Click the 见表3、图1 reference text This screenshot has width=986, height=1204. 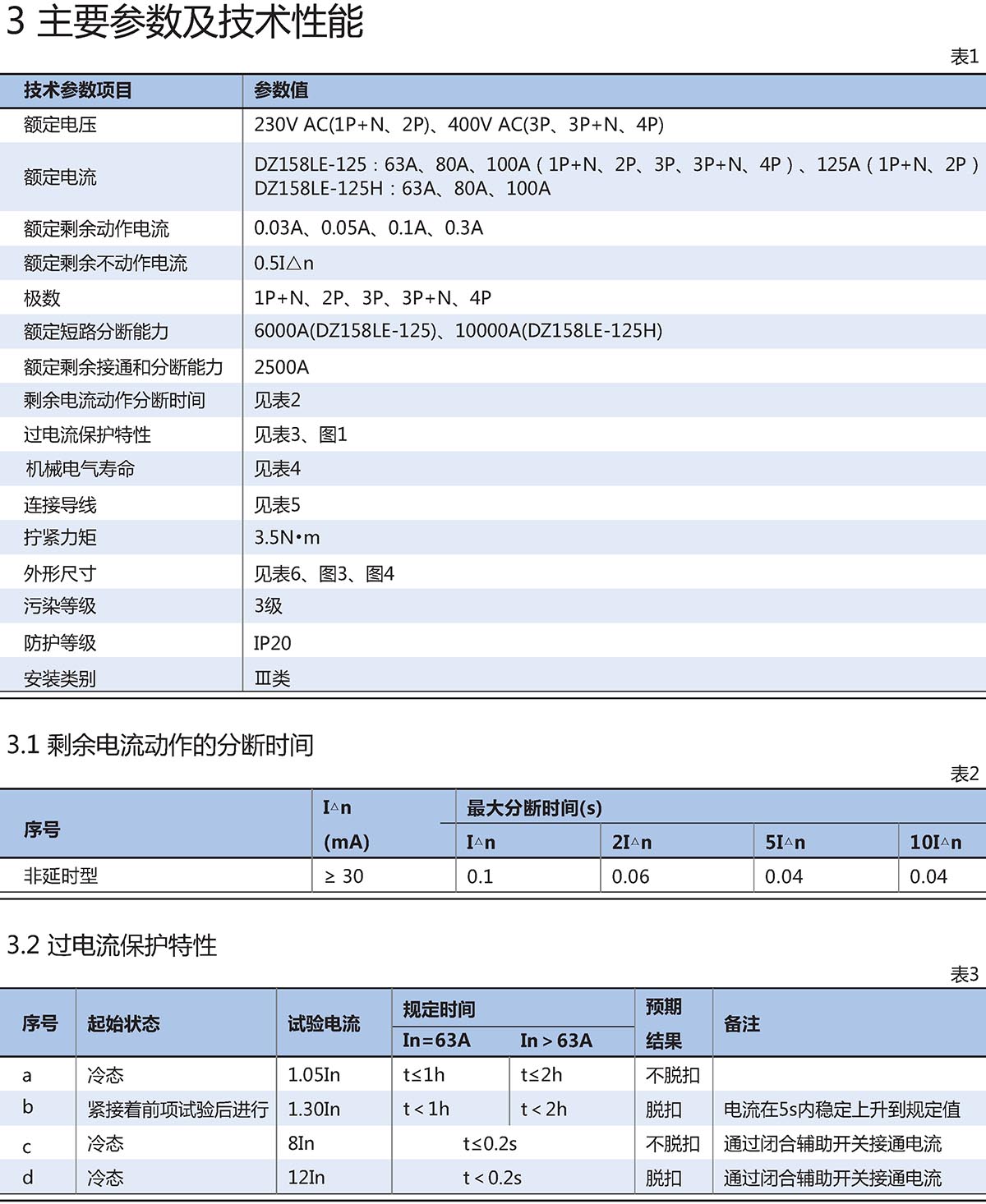click(x=300, y=434)
